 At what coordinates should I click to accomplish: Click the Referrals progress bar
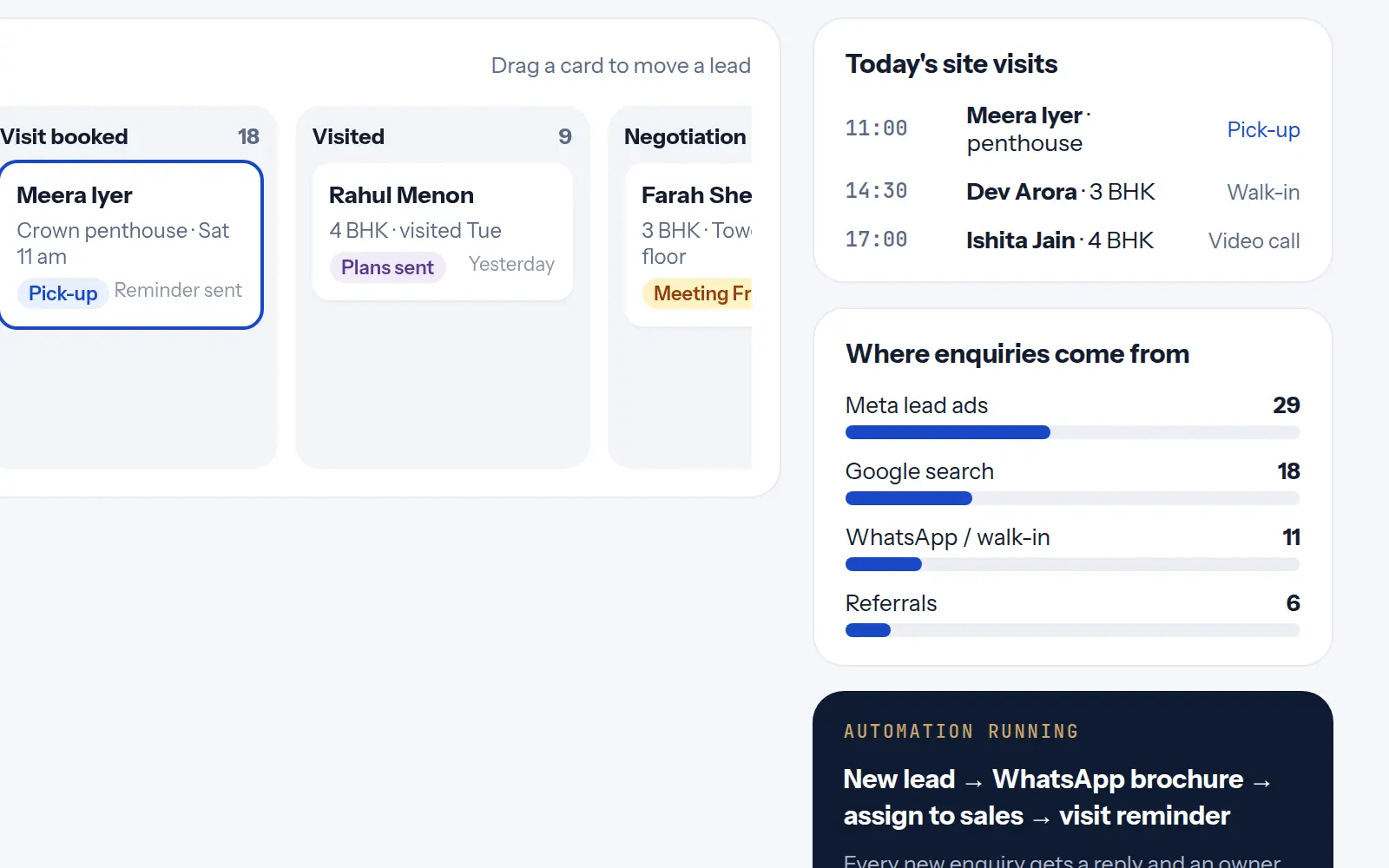pyautogui.click(x=1073, y=630)
